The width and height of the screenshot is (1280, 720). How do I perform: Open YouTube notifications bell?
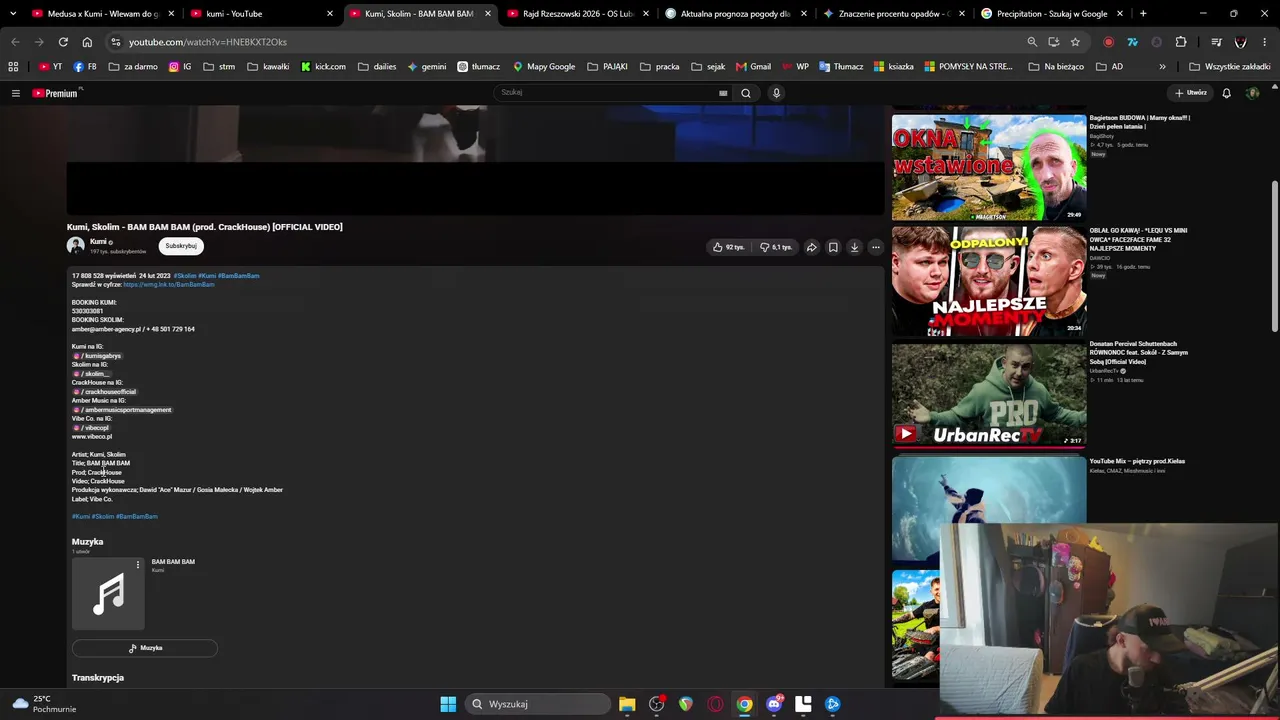point(1227,93)
